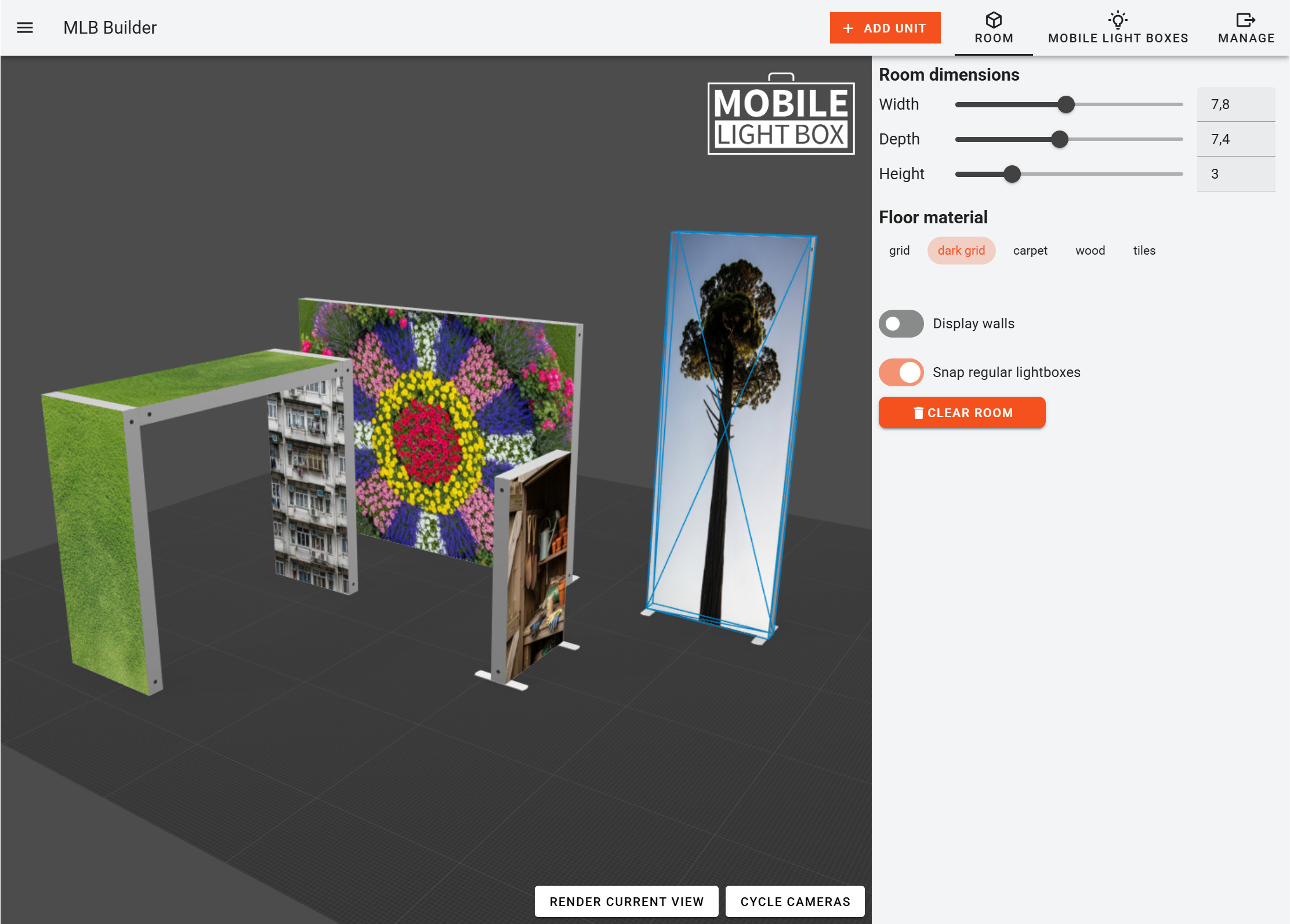
Task: Select the tiles floor material
Action: tap(1144, 251)
